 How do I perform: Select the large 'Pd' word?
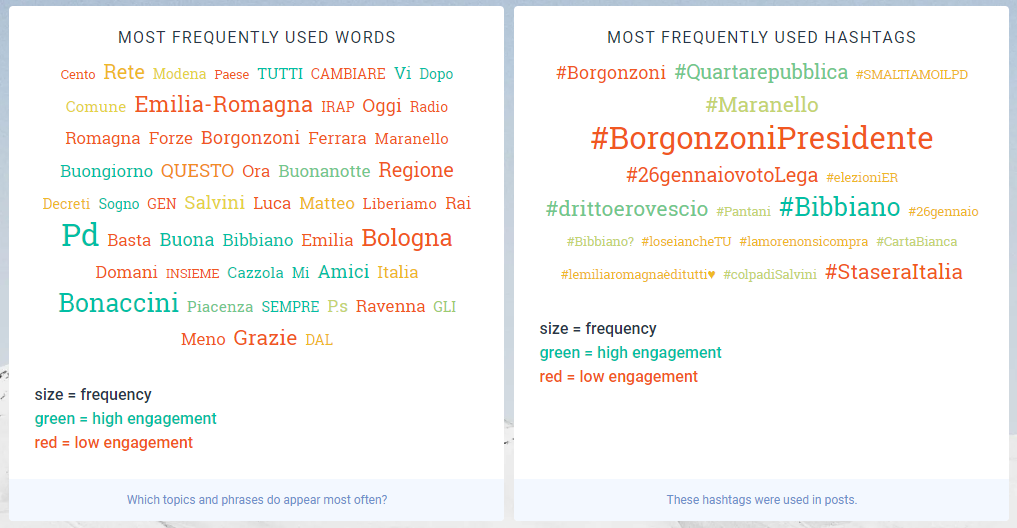80,236
